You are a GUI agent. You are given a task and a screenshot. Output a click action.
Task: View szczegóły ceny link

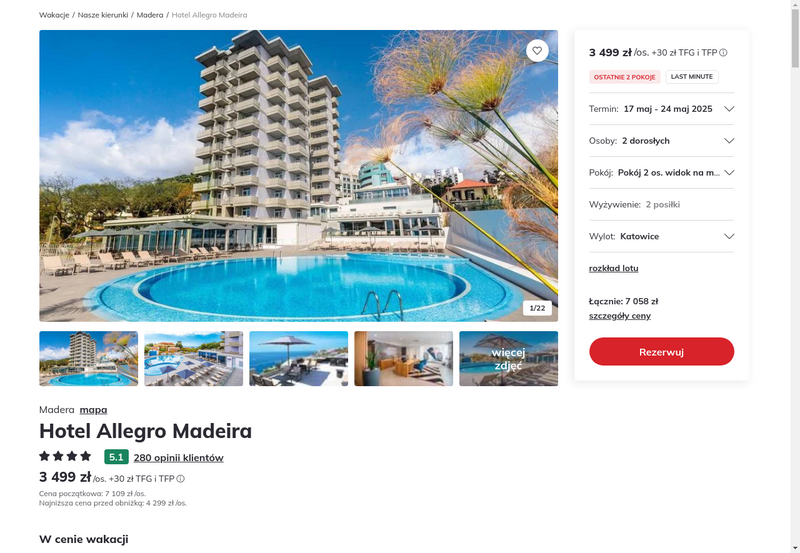pos(619,316)
